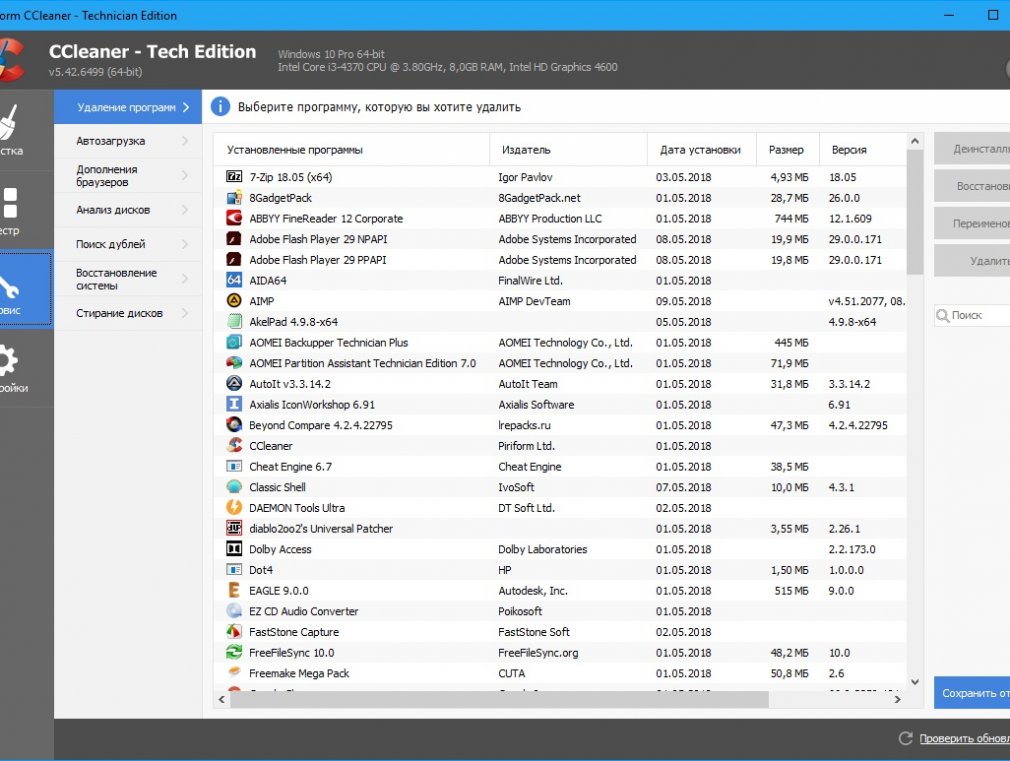The width and height of the screenshot is (1010, 761).
Task: Click the DAEMON Tools Ultra icon
Action: pos(234,507)
